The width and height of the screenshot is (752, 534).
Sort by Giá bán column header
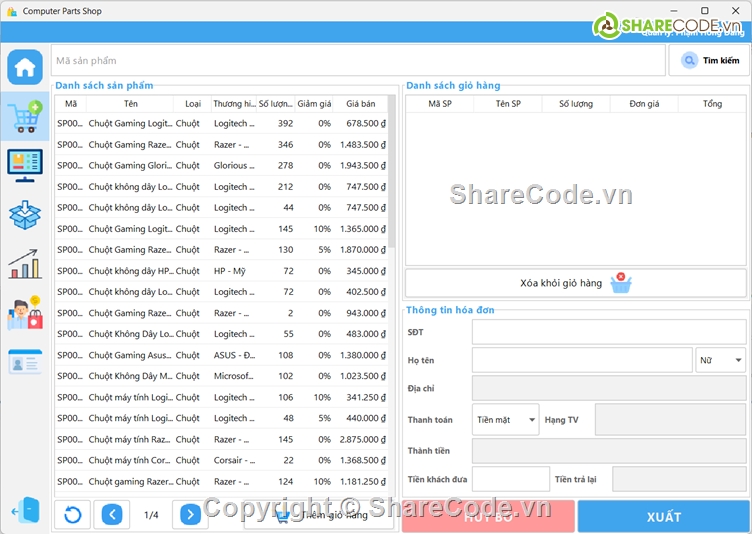[361, 104]
